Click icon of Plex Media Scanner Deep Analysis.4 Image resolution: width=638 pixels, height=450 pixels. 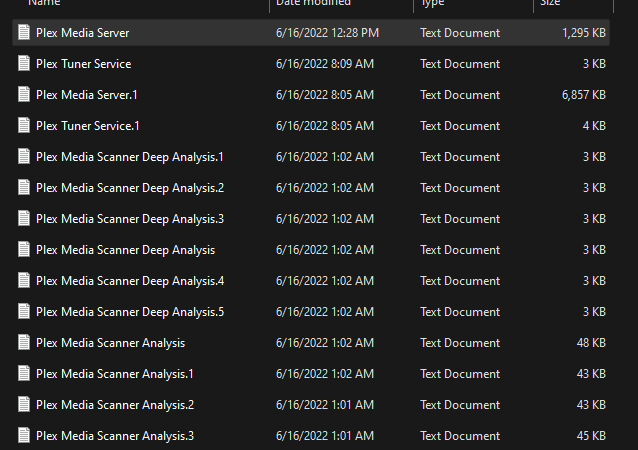click(24, 281)
